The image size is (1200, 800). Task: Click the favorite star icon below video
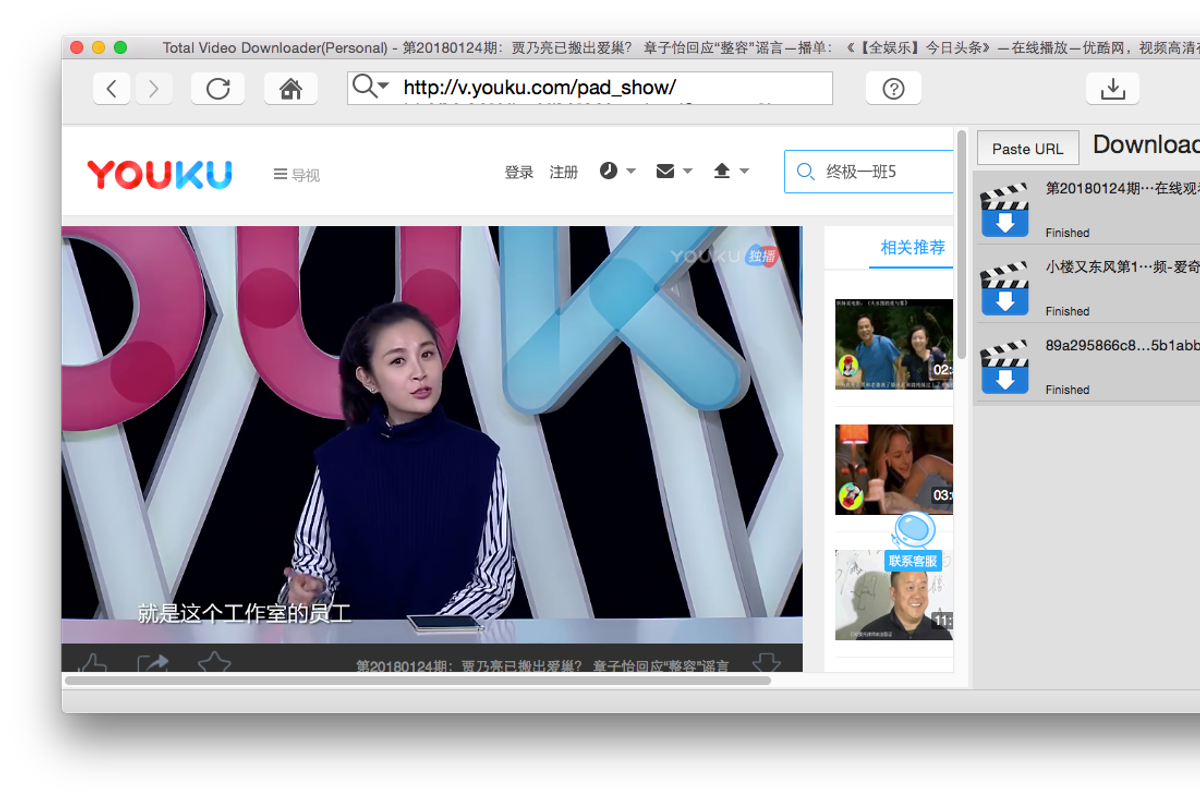(214, 663)
